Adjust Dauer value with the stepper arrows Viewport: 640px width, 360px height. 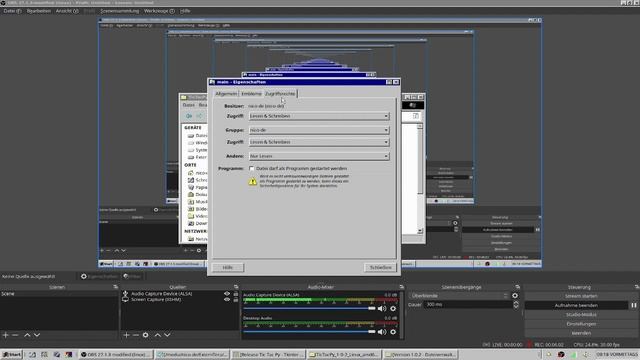click(516, 304)
